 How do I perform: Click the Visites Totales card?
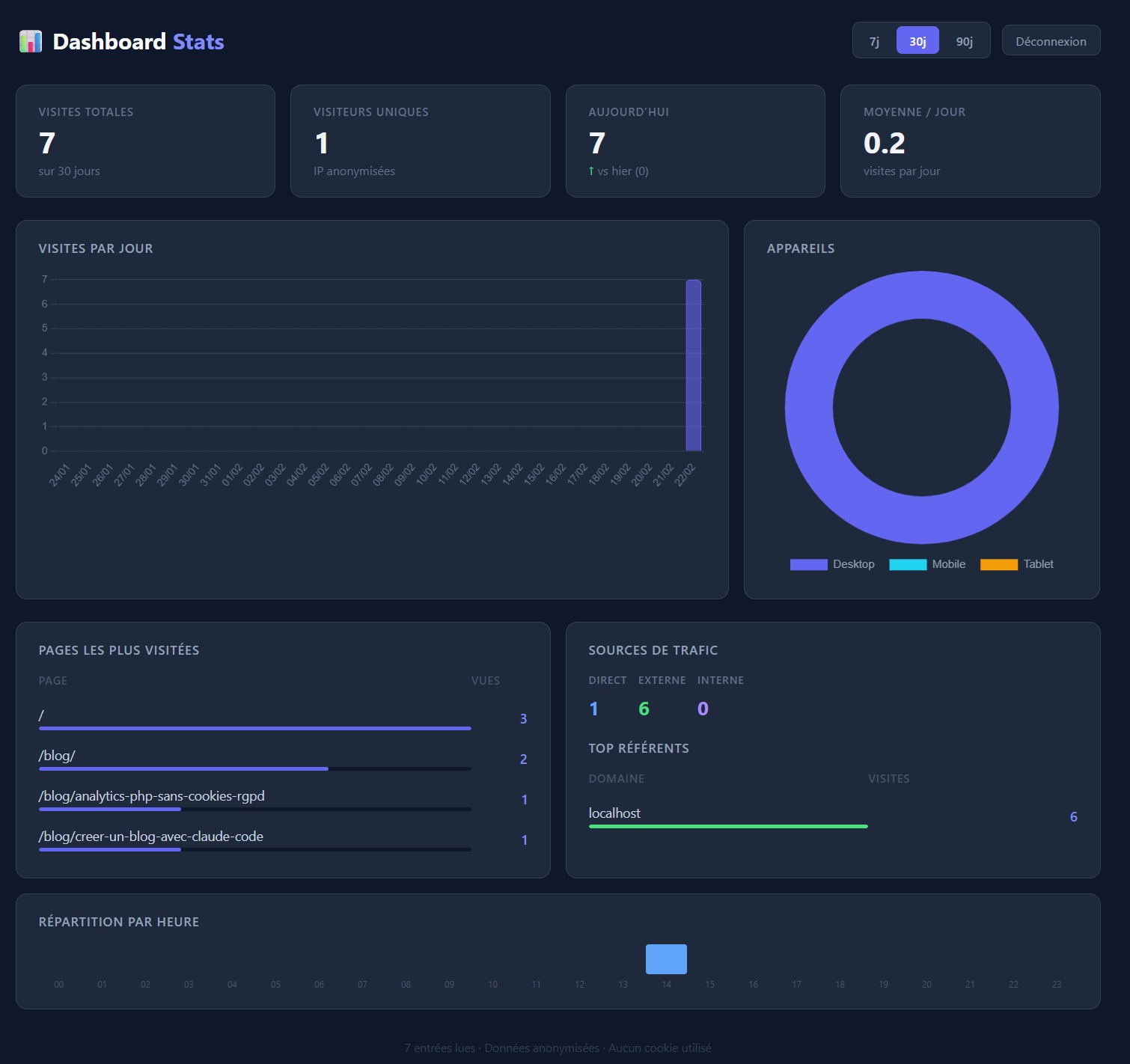(145, 141)
